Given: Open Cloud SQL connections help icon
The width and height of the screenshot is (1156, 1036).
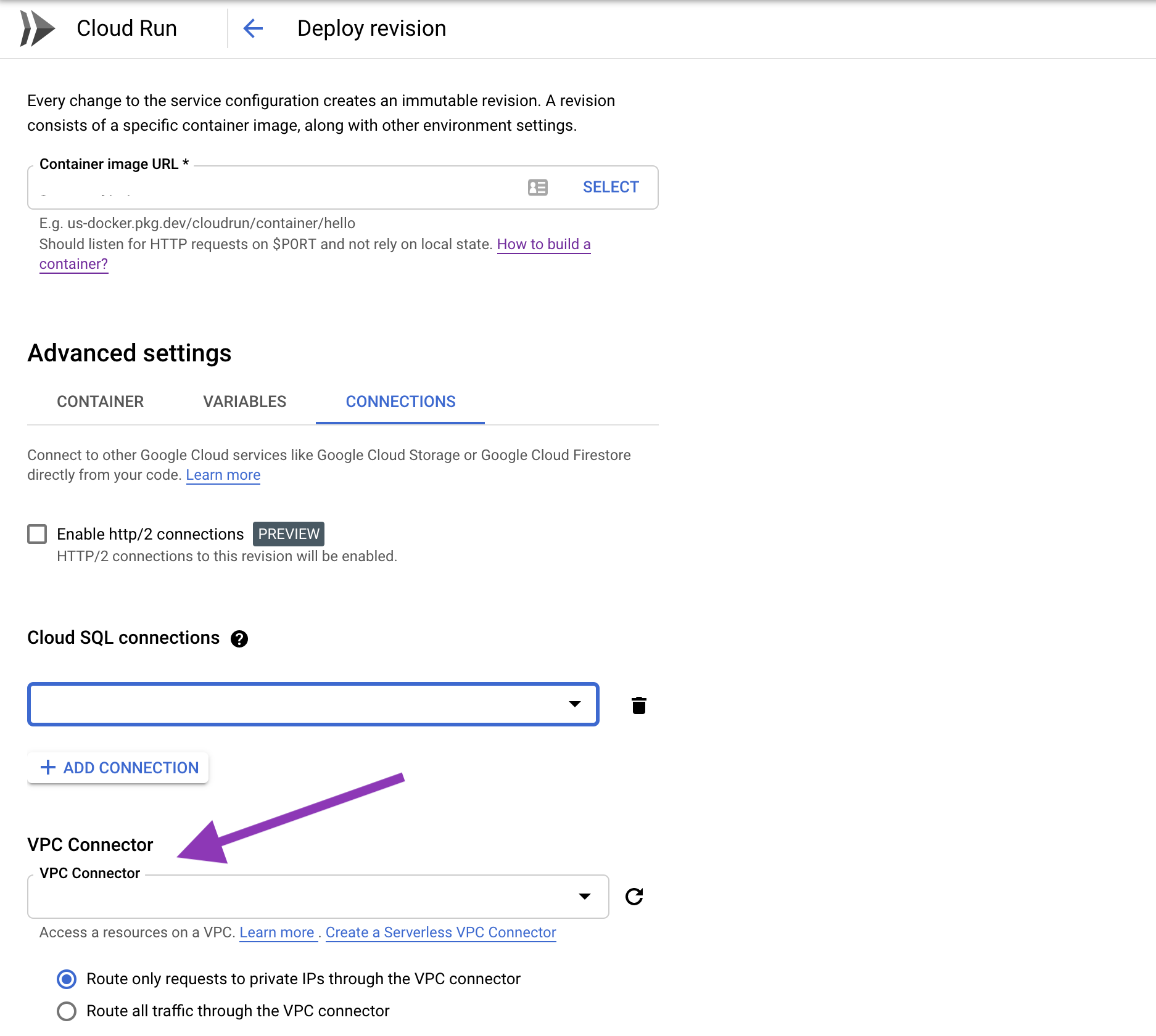Looking at the screenshot, I should [239, 639].
